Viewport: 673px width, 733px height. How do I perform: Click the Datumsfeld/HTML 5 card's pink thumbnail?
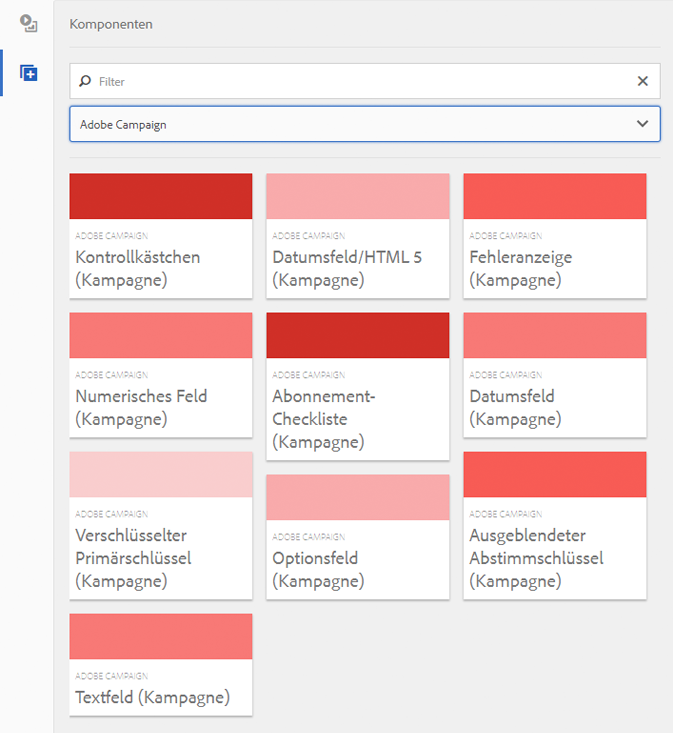pyautogui.click(x=358, y=196)
